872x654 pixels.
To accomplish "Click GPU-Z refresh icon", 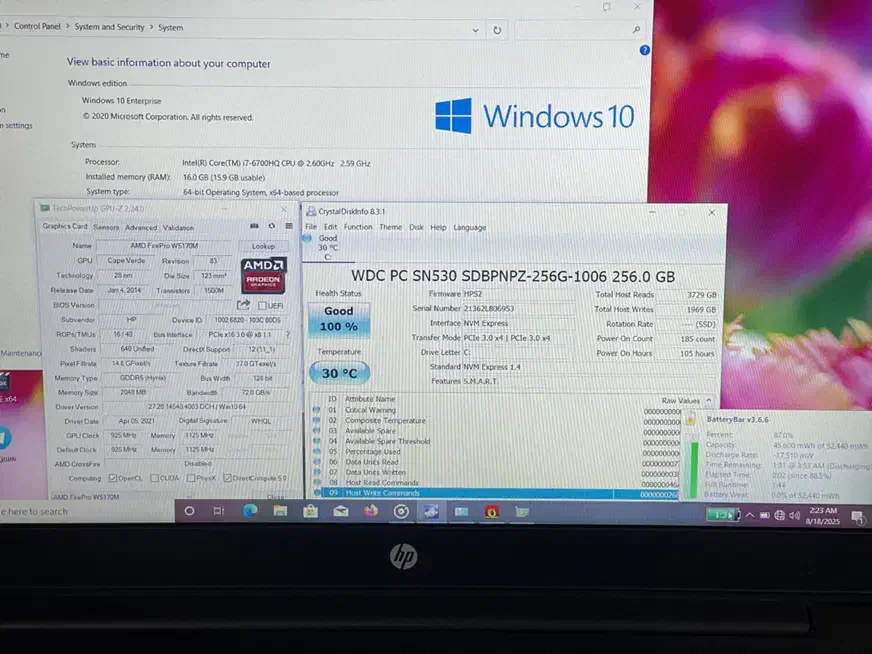I will coord(271,227).
